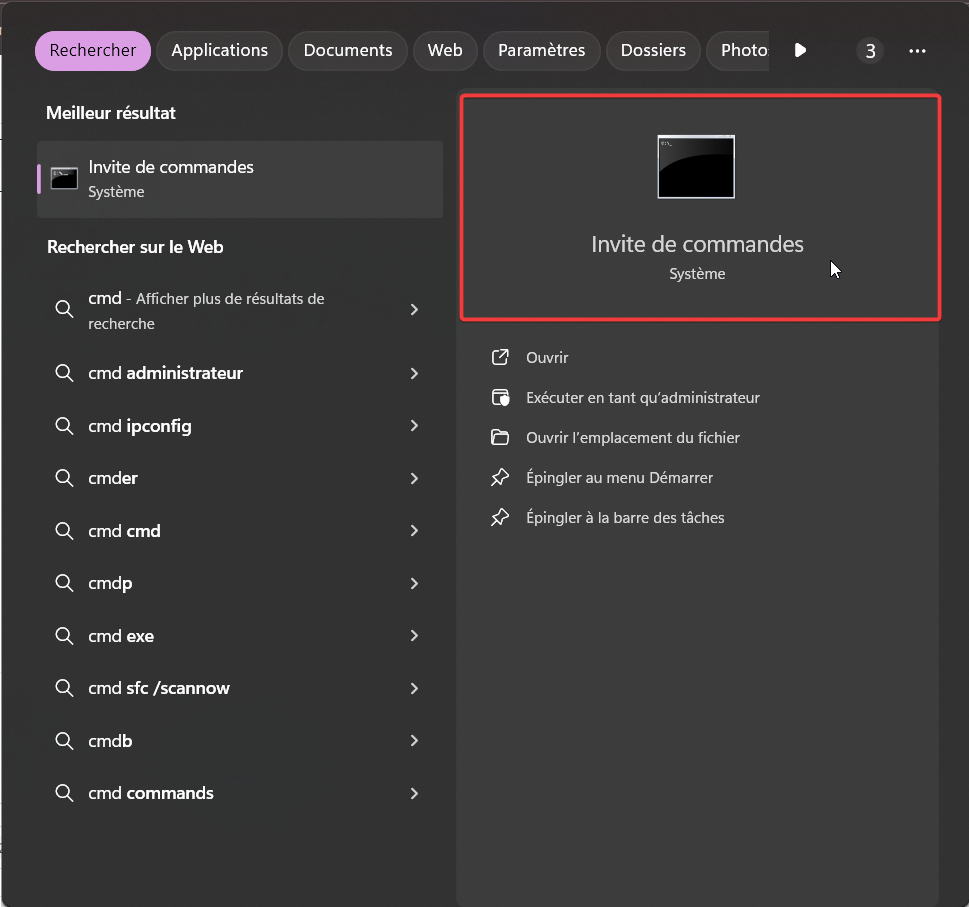Select the cmd administrateur suggestion
The image size is (969, 907).
point(240,373)
